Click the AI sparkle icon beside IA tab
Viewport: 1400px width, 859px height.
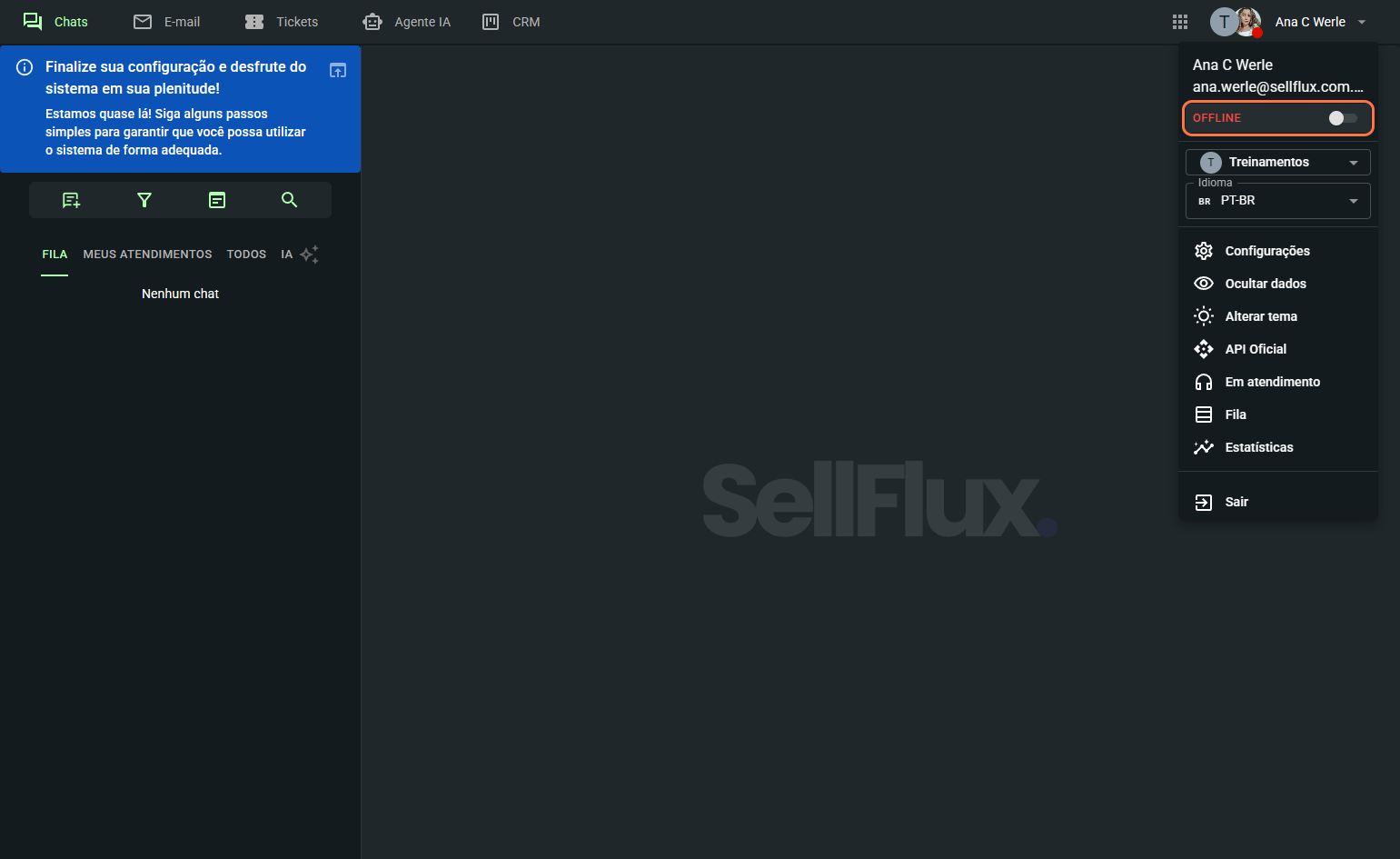(309, 255)
